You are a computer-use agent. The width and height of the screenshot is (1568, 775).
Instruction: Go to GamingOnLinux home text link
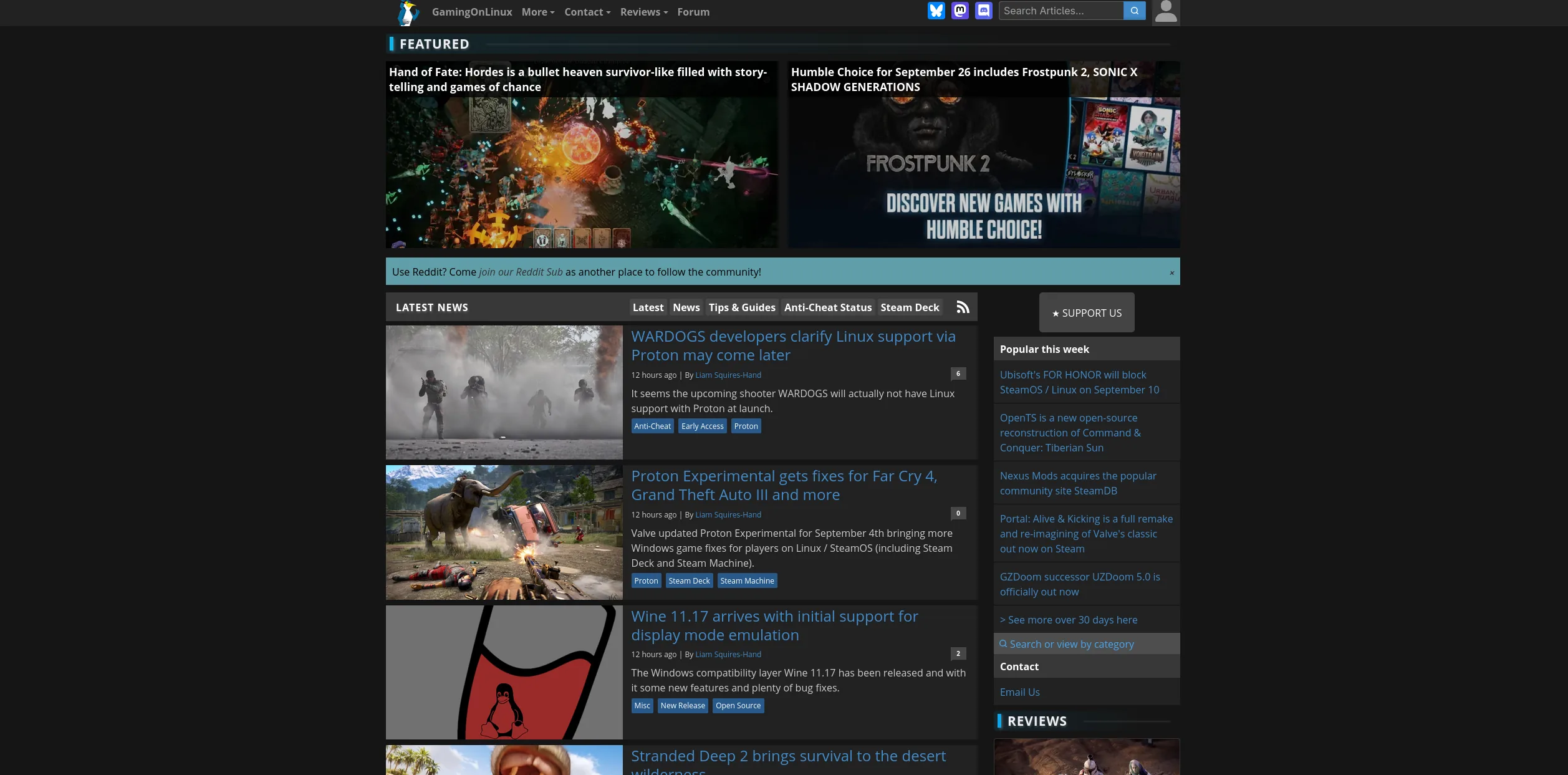(471, 12)
